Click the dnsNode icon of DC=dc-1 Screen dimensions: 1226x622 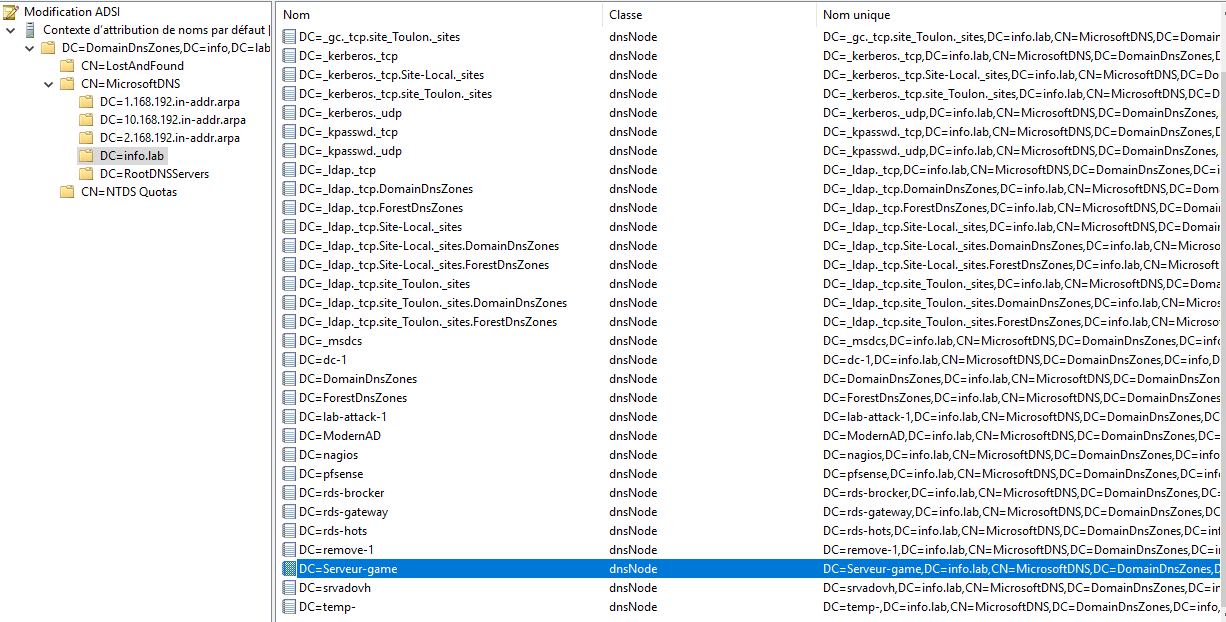point(289,360)
